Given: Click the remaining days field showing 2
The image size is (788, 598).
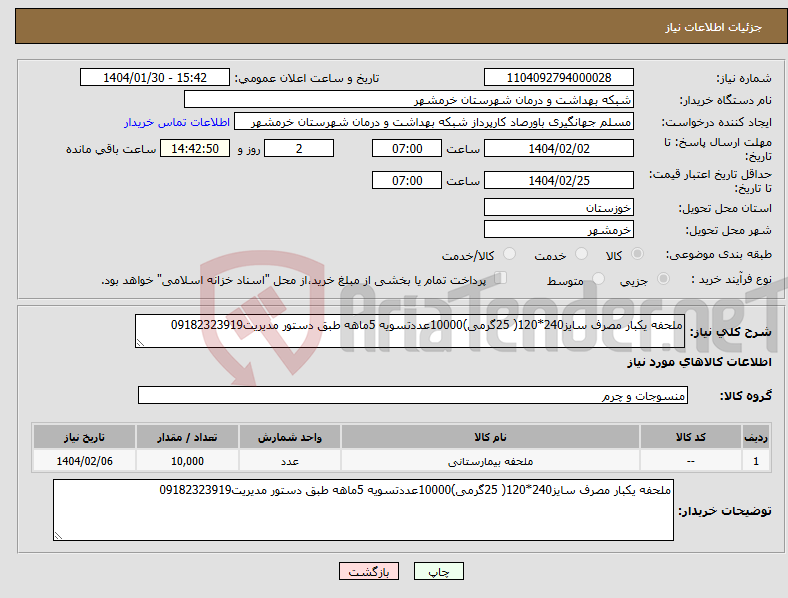Looking at the screenshot, I should [299, 148].
